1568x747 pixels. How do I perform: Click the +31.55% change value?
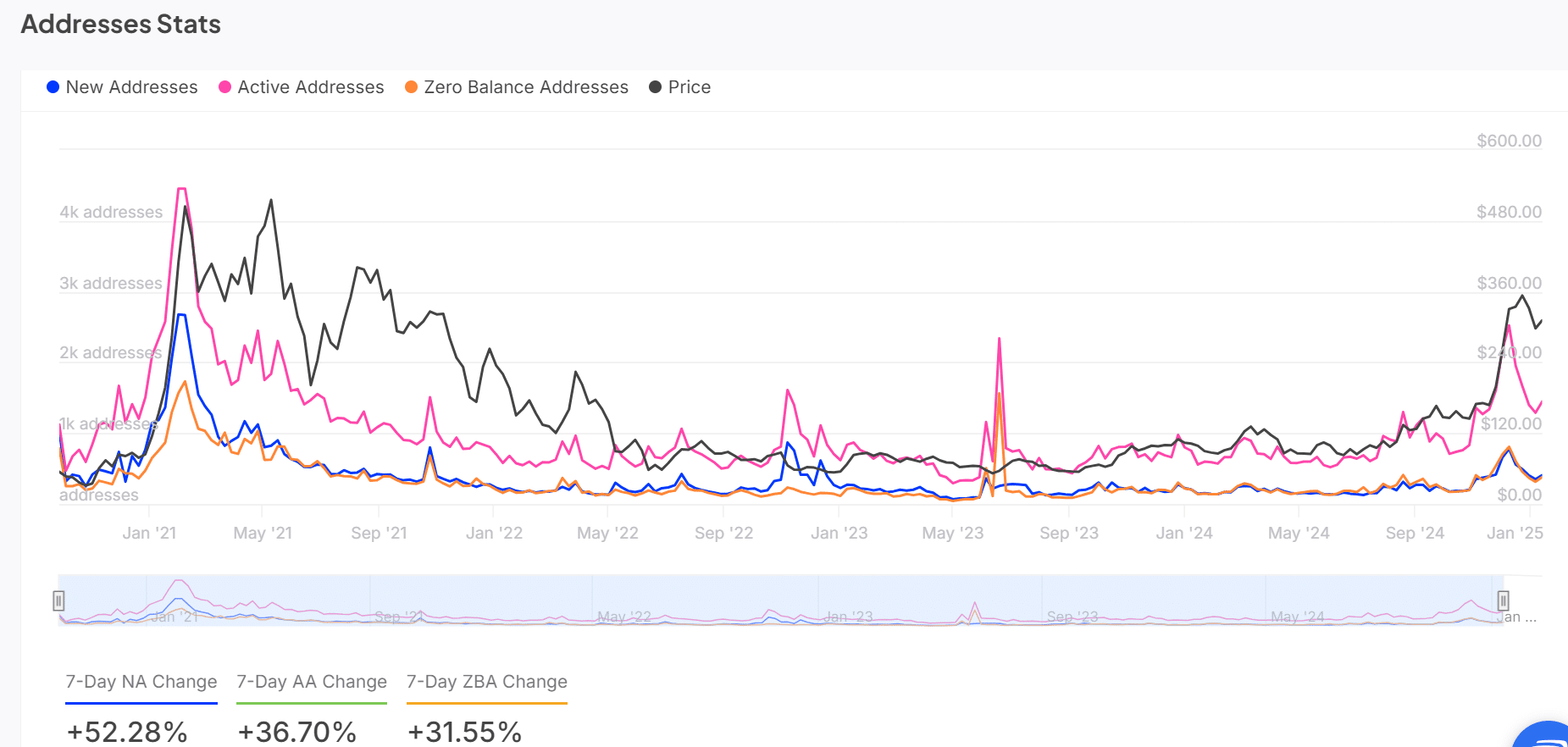(x=464, y=732)
